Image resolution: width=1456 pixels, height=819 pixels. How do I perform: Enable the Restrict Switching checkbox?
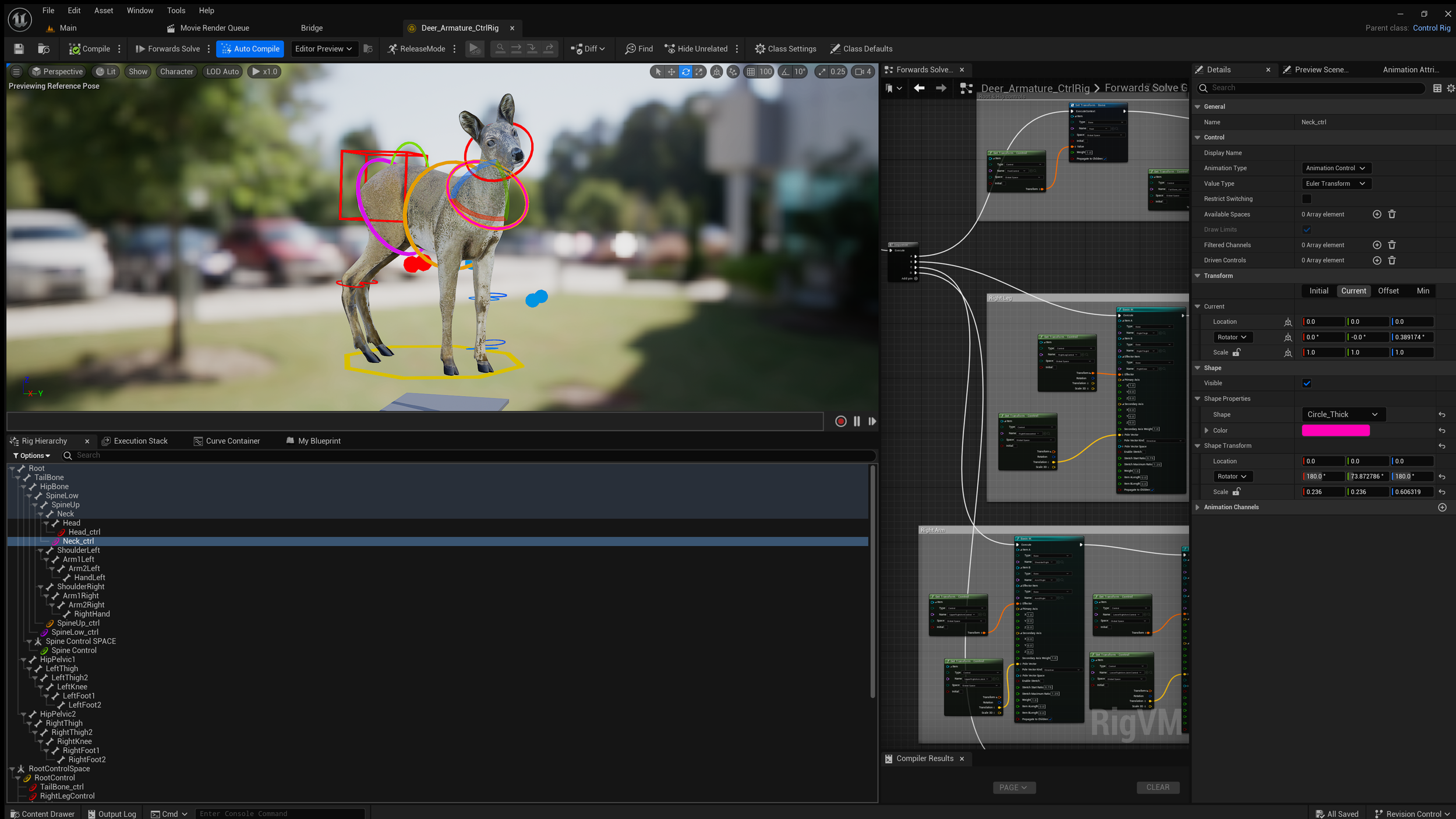pyautogui.click(x=1307, y=199)
